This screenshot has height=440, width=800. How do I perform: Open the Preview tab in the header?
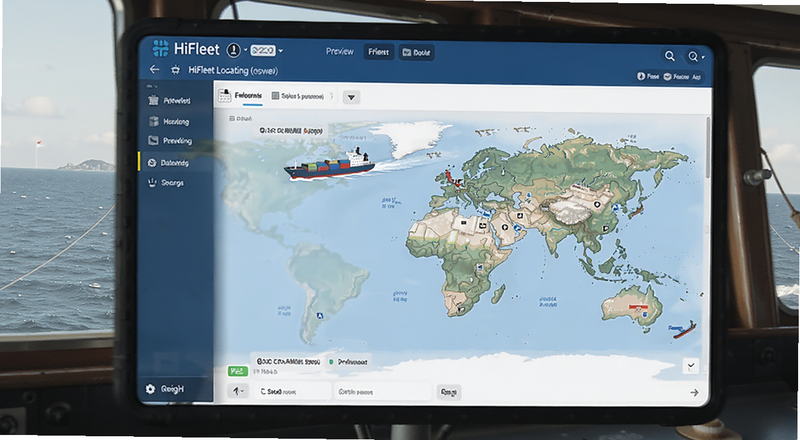pyautogui.click(x=339, y=52)
